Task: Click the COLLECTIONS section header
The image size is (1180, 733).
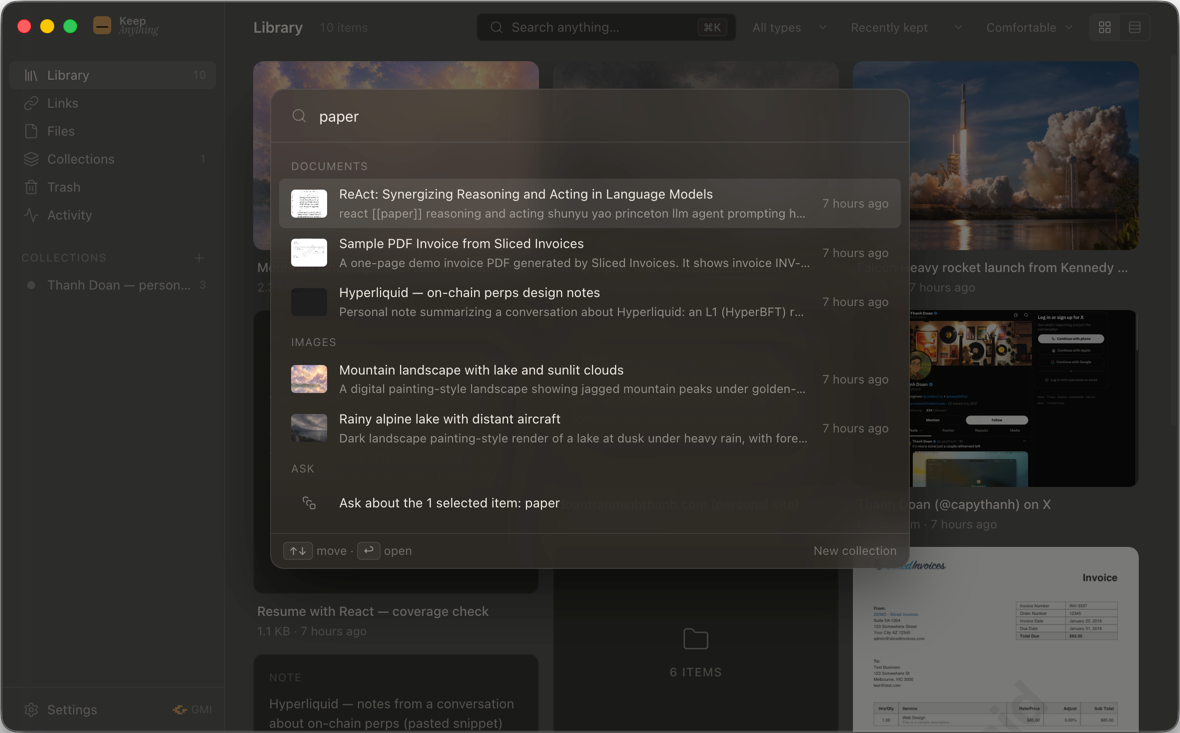Action: 64,257
